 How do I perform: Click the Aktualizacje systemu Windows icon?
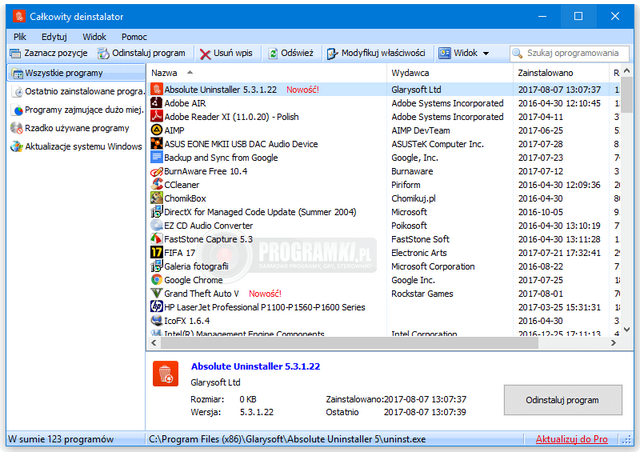(17, 147)
